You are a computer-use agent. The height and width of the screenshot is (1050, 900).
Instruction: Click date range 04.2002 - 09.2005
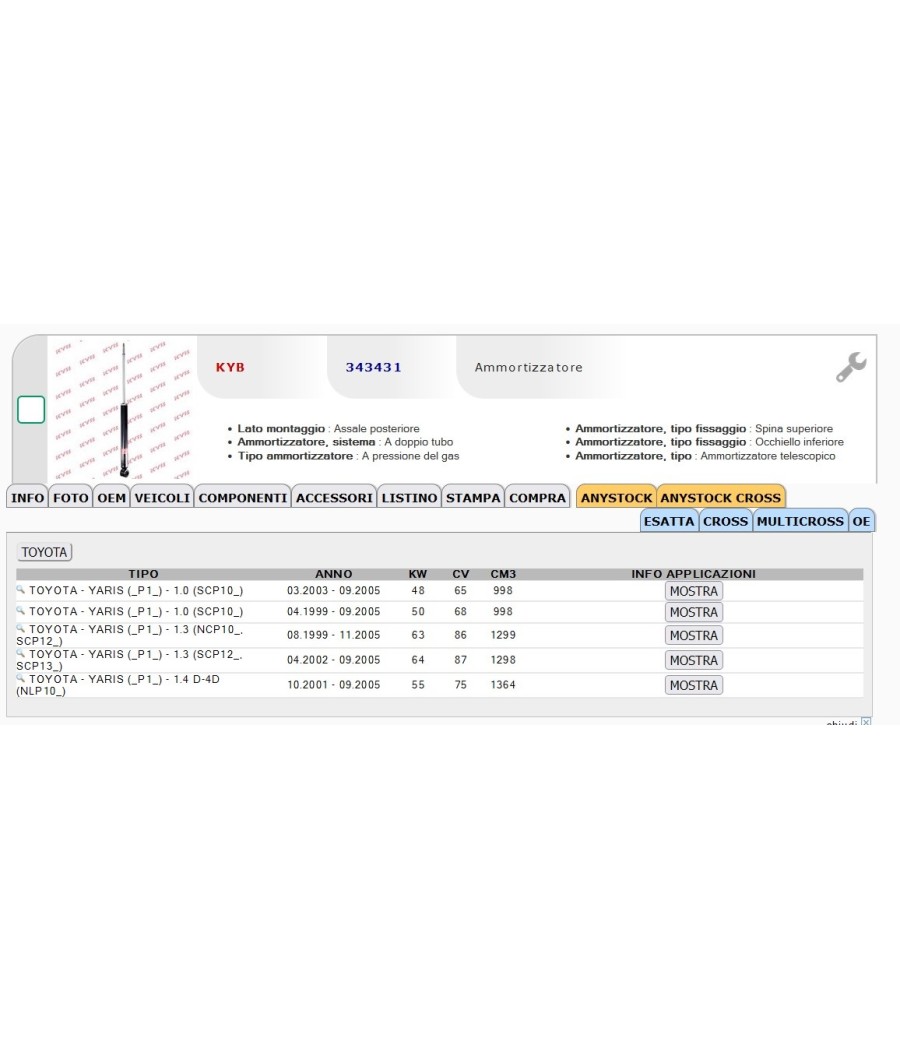(333, 660)
